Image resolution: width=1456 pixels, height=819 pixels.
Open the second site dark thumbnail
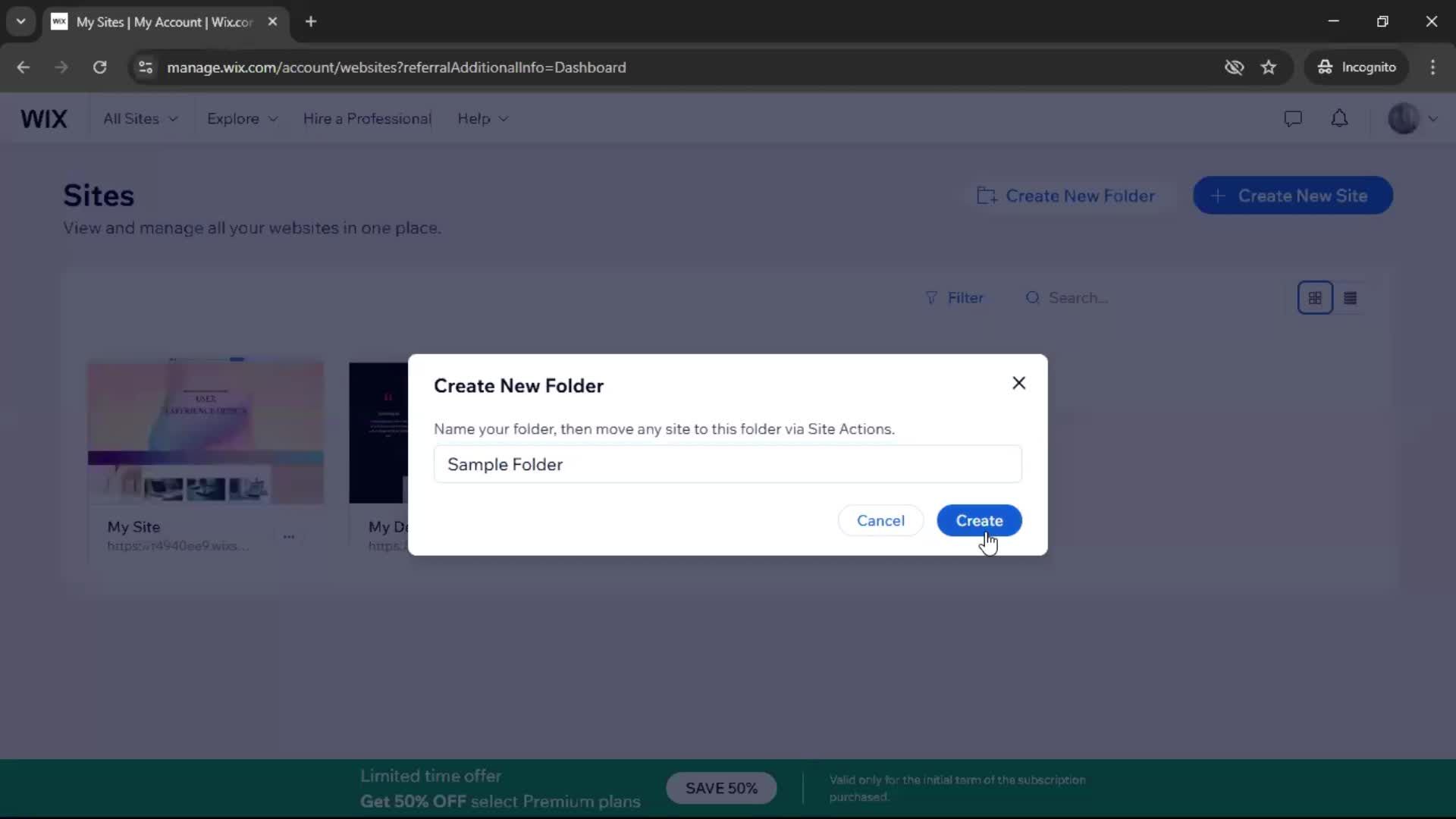coord(378,432)
